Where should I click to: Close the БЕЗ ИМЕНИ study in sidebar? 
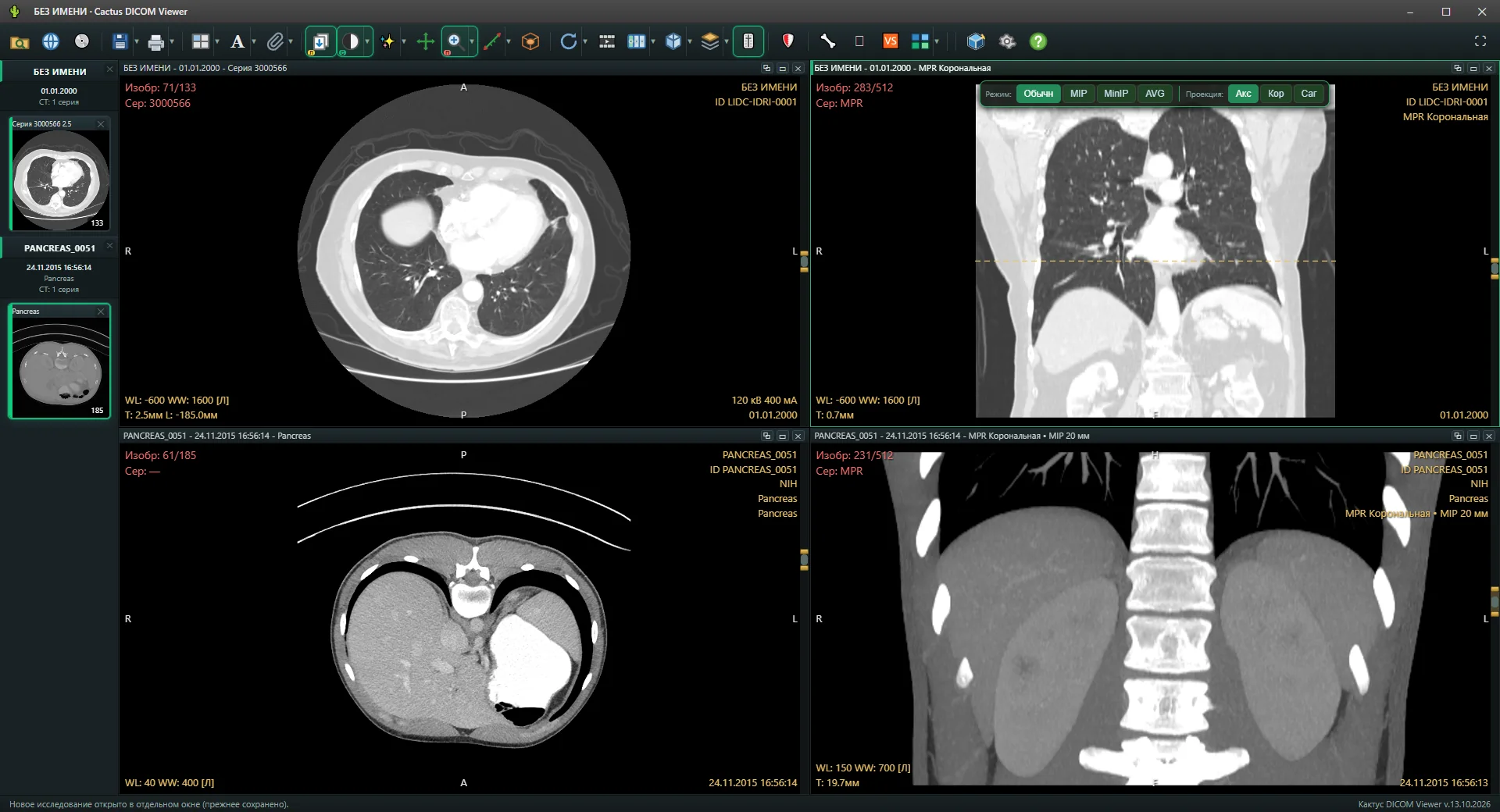pos(109,69)
